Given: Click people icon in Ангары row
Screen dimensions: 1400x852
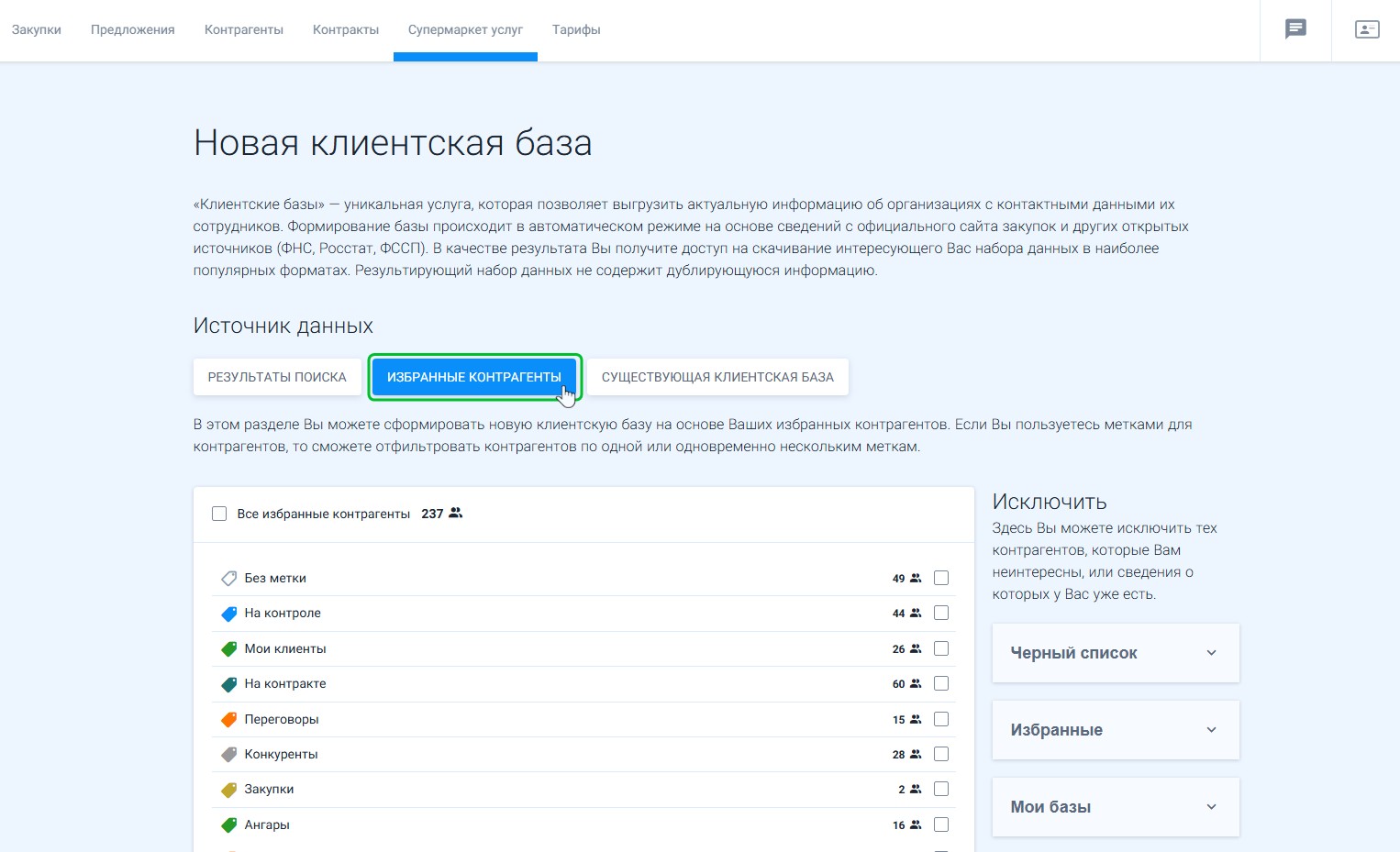Looking at the screenshot, I should 916,825.
